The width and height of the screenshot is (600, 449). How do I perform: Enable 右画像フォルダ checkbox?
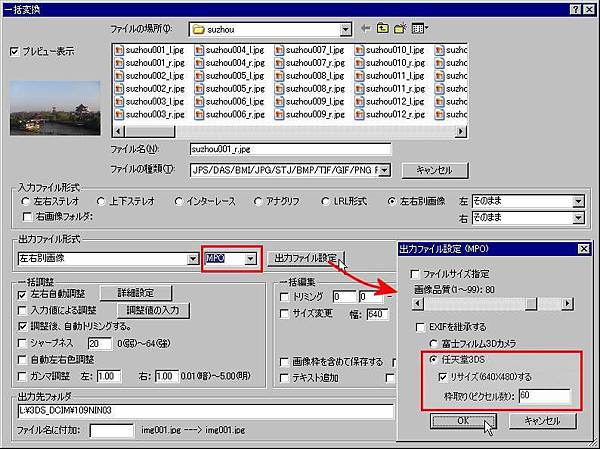(27, 217)
